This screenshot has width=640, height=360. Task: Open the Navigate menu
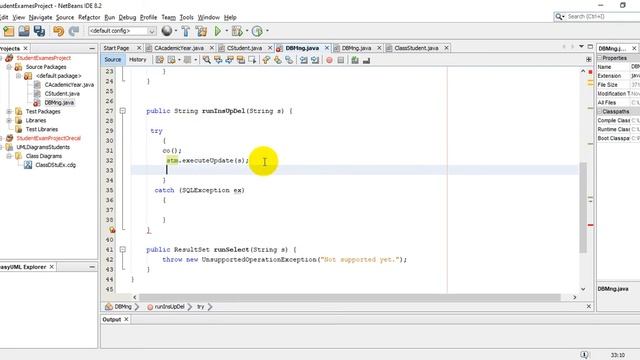click(40, 17)
